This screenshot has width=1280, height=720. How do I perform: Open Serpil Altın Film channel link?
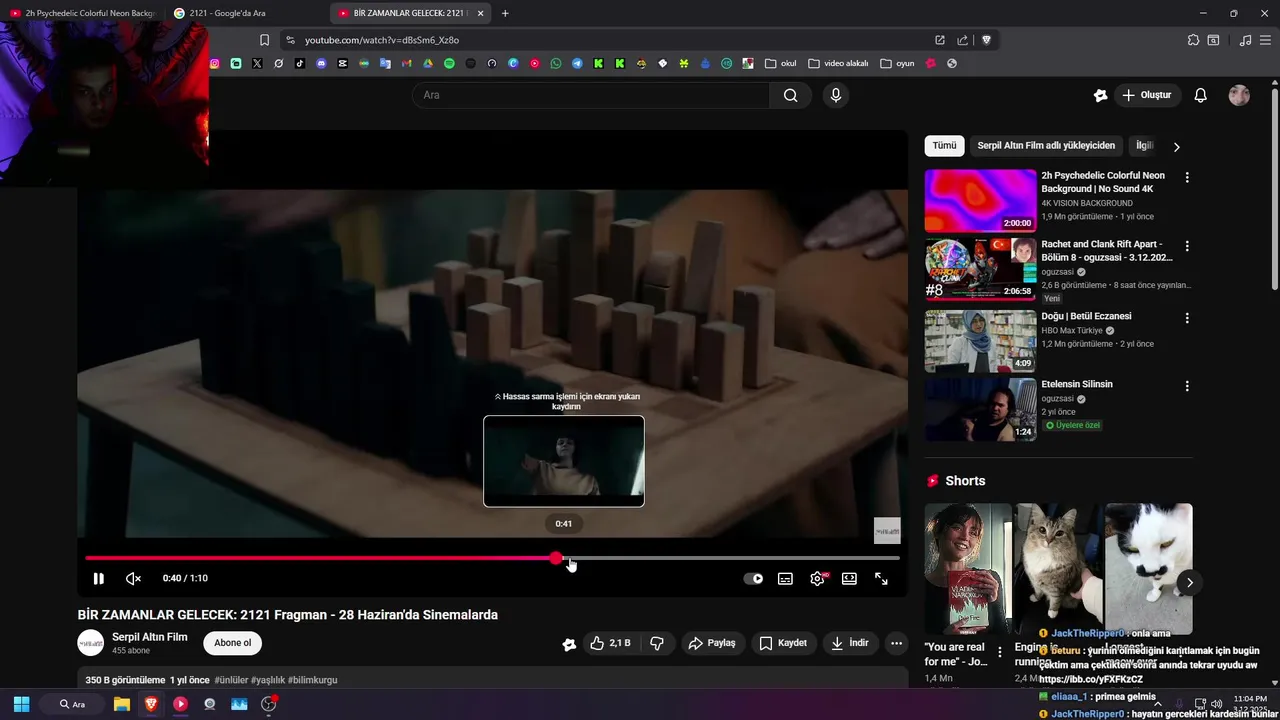(x=150, y=637)
